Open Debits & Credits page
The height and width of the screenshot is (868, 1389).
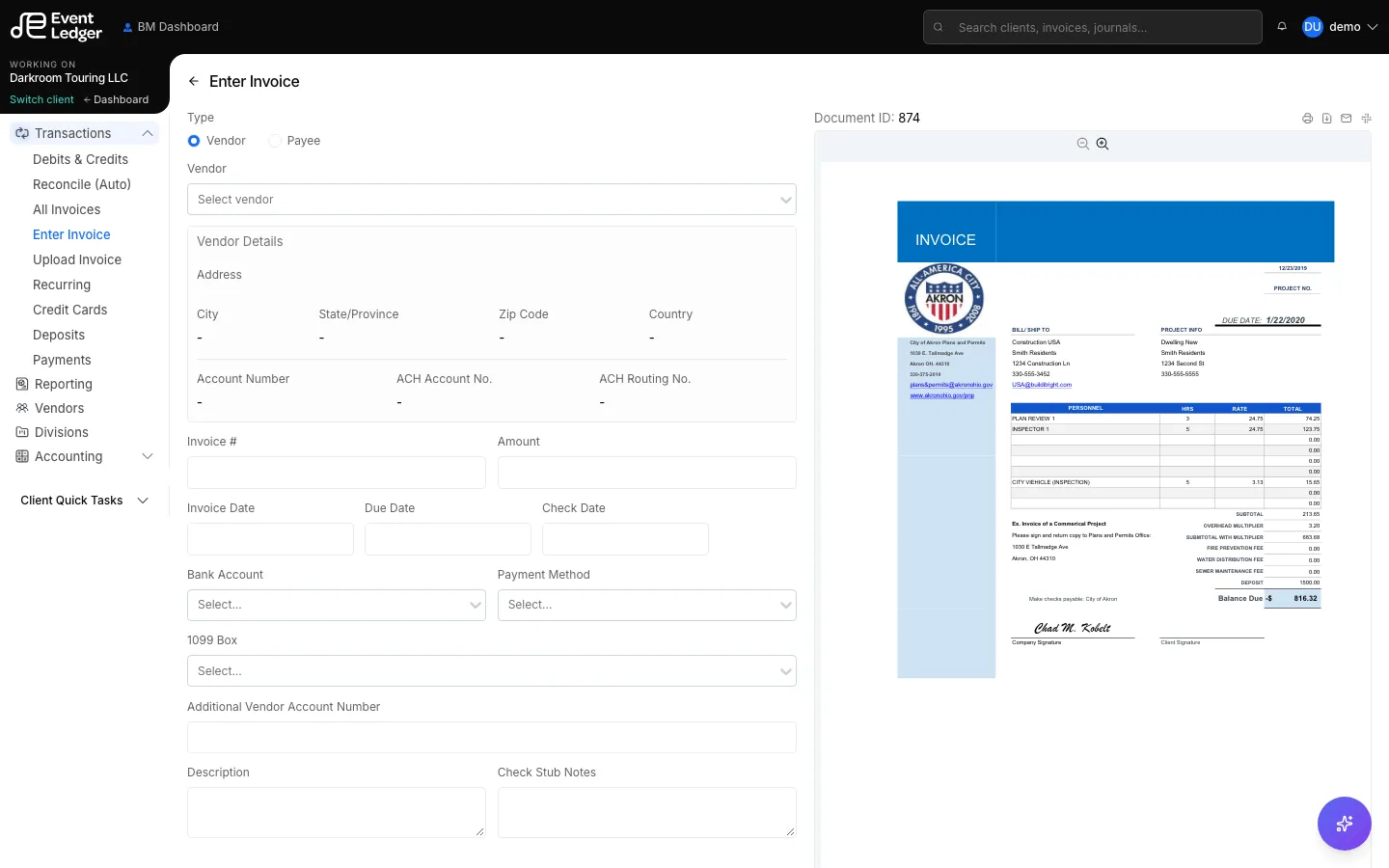click(80, 159)
